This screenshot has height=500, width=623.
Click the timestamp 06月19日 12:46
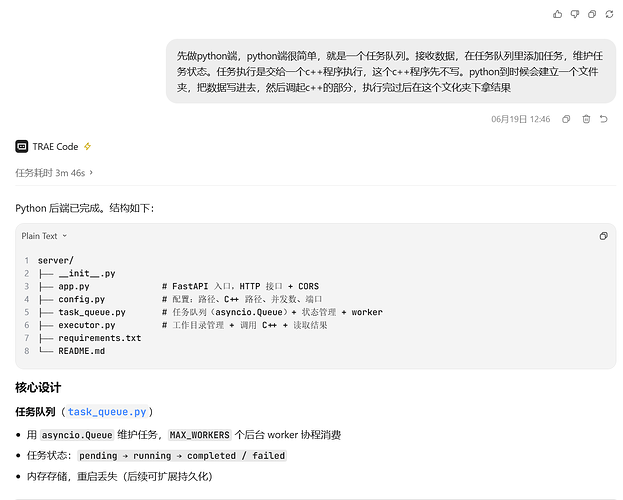[520, 119]
